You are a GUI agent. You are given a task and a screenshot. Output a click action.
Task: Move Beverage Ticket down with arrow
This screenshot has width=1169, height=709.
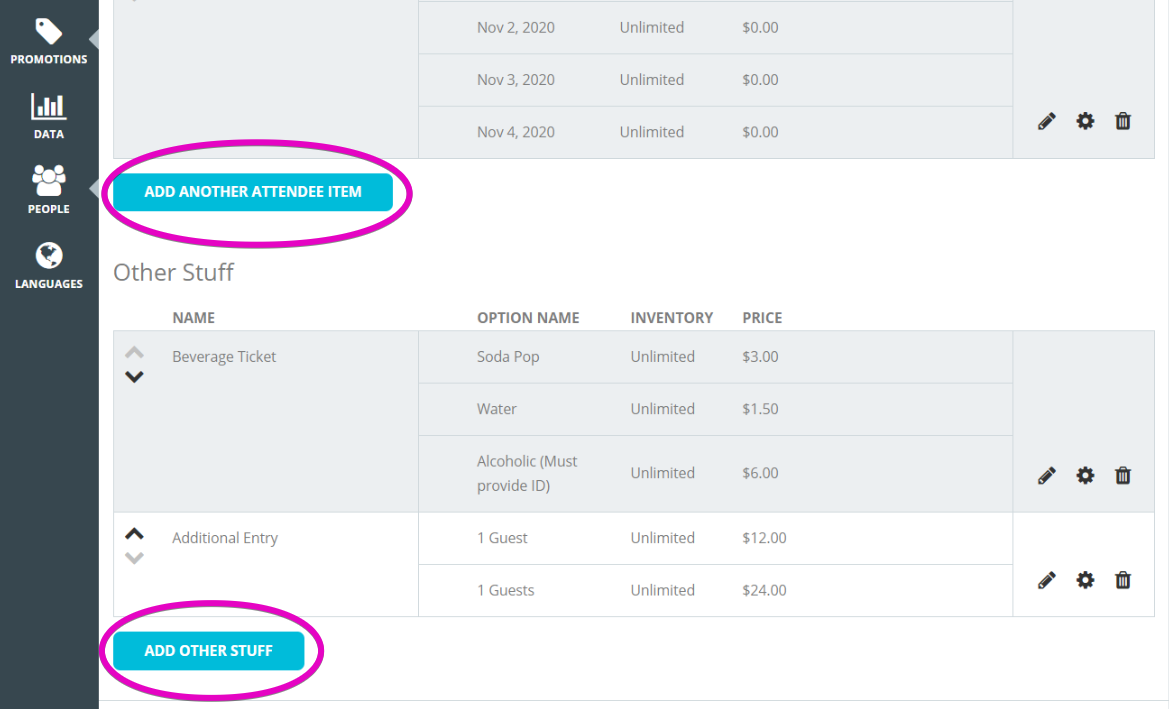[134, 377]
